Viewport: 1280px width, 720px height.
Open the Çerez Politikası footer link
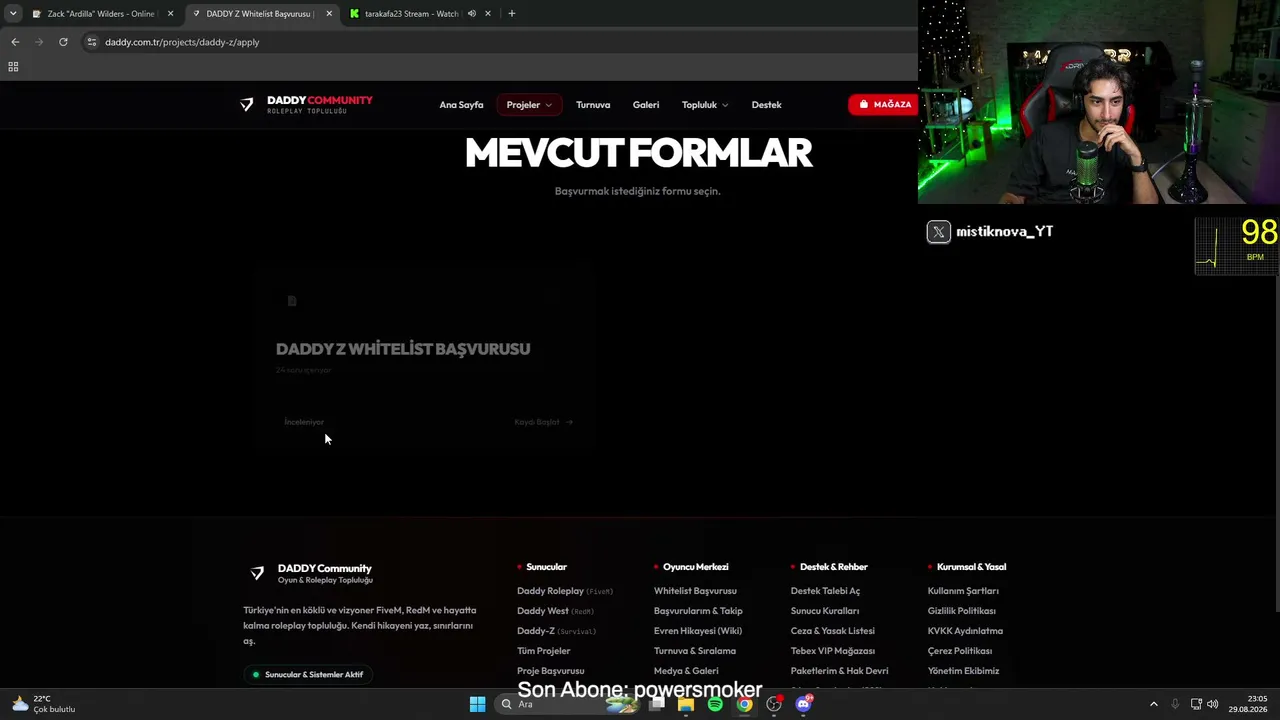(x=960, y=651)
